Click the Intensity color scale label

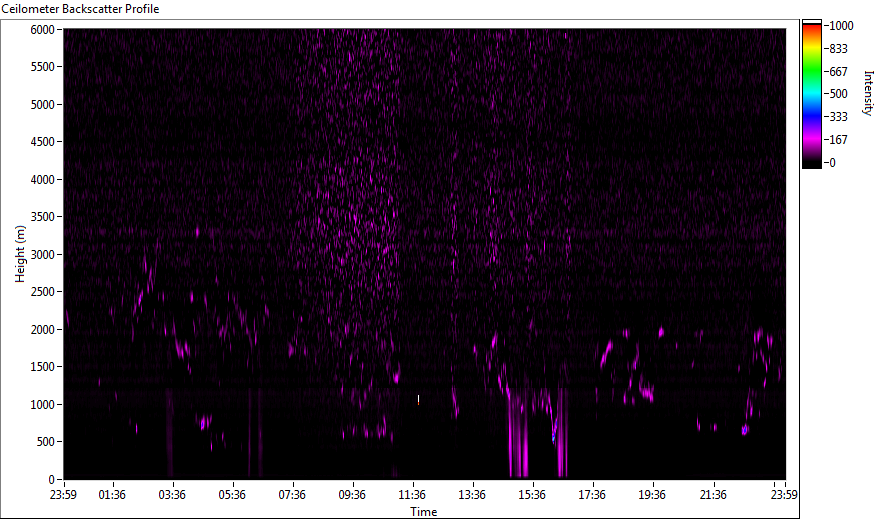point(868,93)
